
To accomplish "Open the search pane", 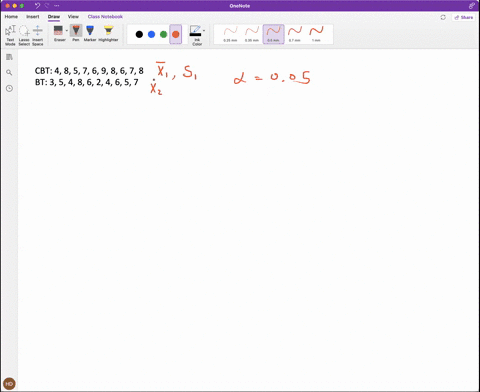I will point(9,72).
